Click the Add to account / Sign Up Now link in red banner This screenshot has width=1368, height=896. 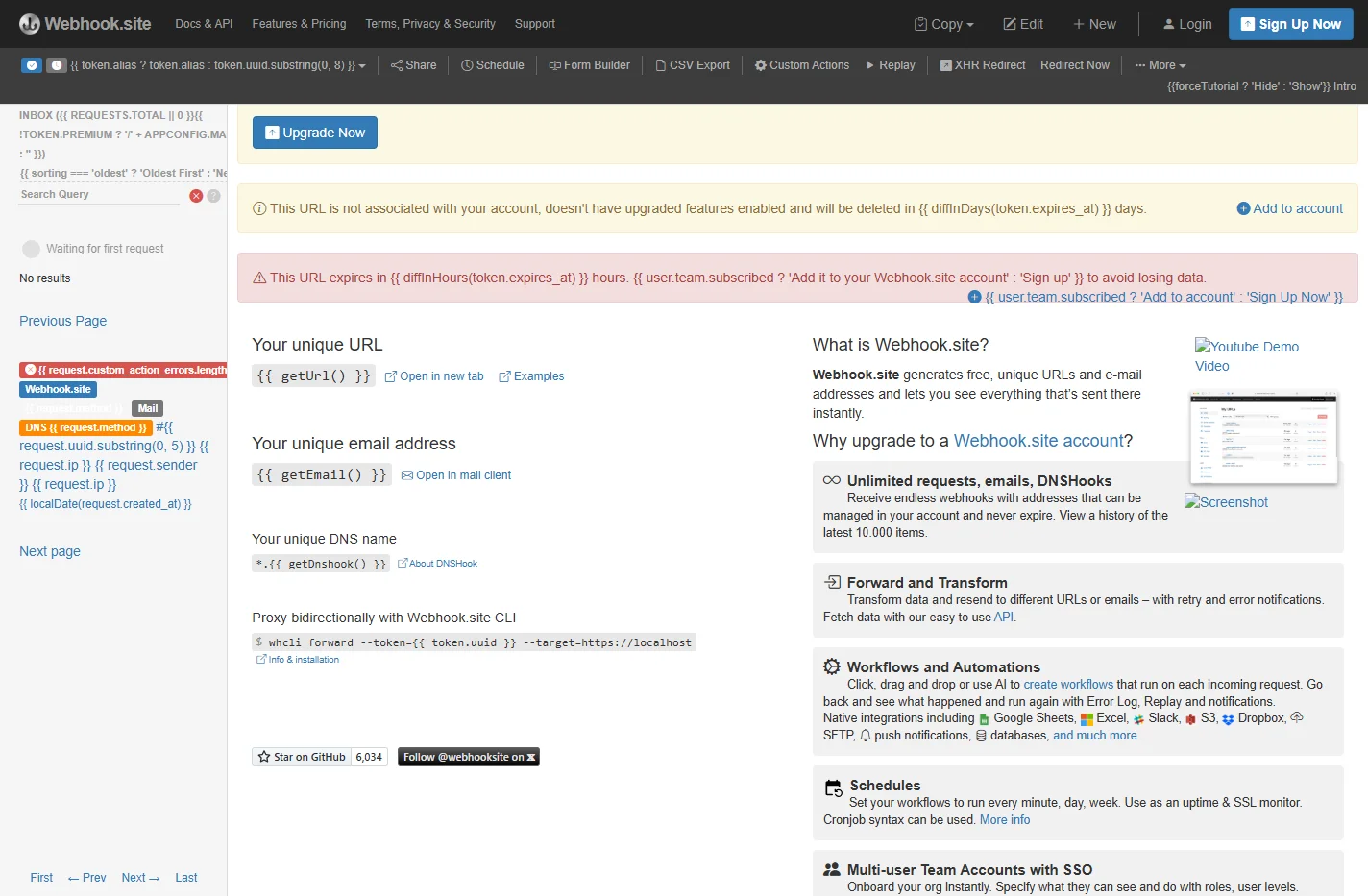(1156, 297)
